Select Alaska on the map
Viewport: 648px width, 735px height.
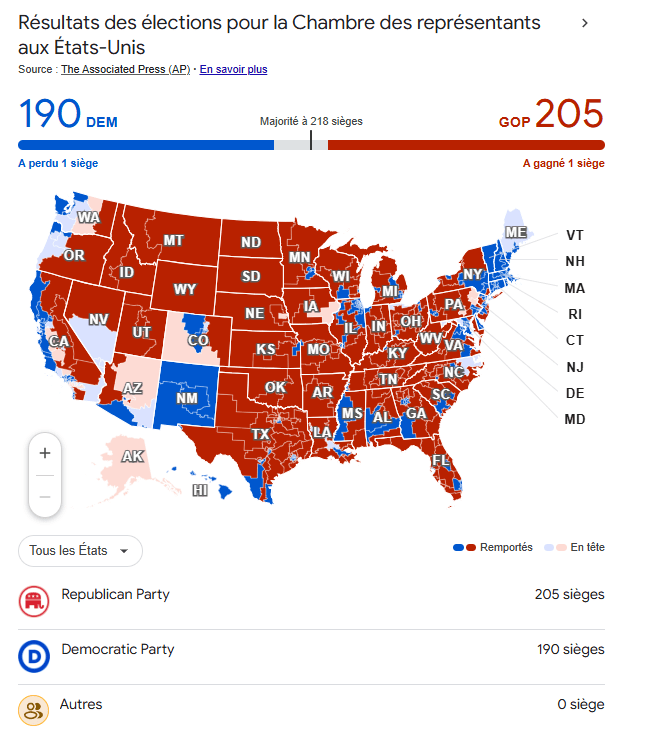132,457
